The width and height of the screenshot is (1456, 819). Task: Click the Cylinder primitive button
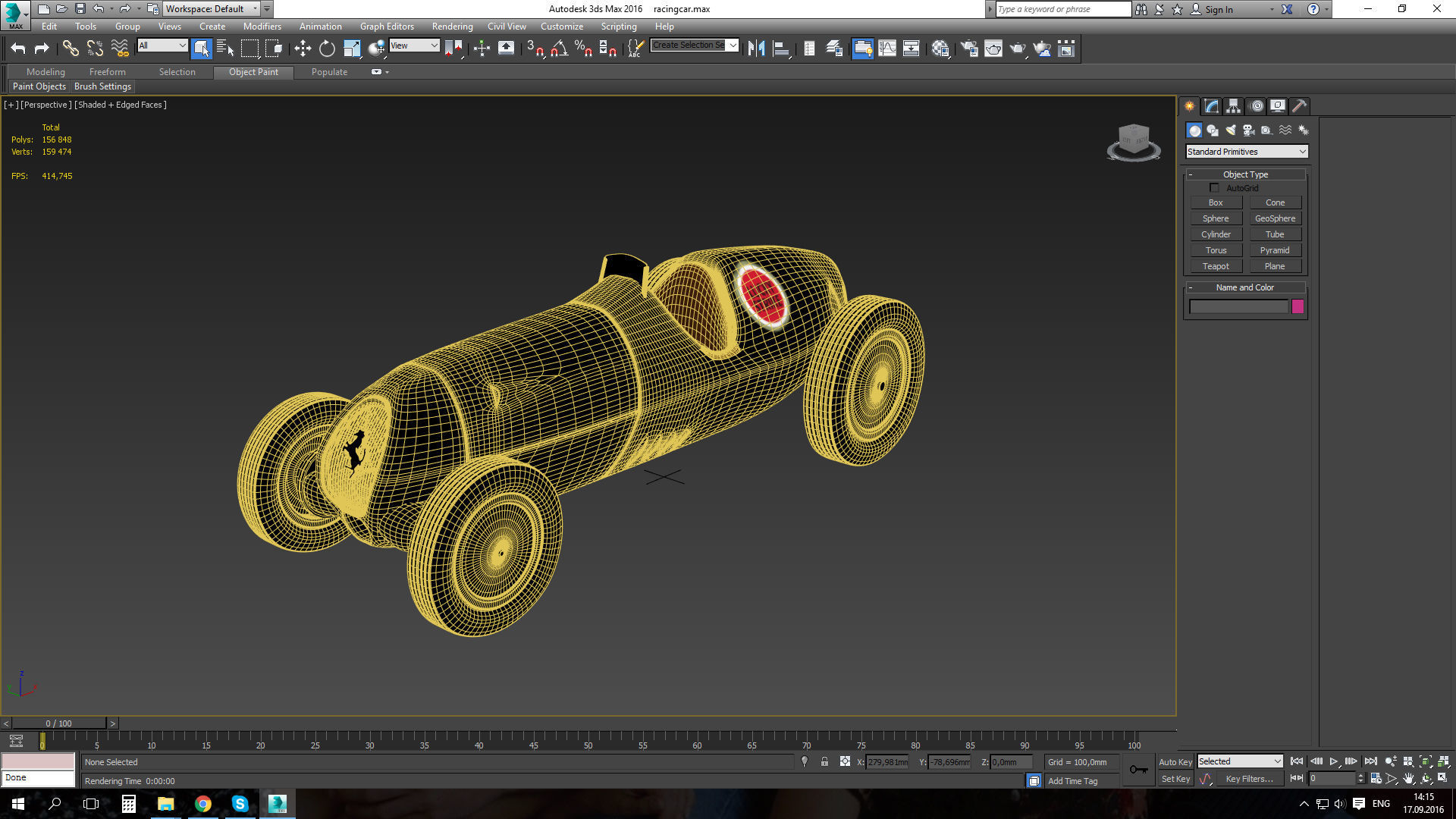coord(1216,234)
